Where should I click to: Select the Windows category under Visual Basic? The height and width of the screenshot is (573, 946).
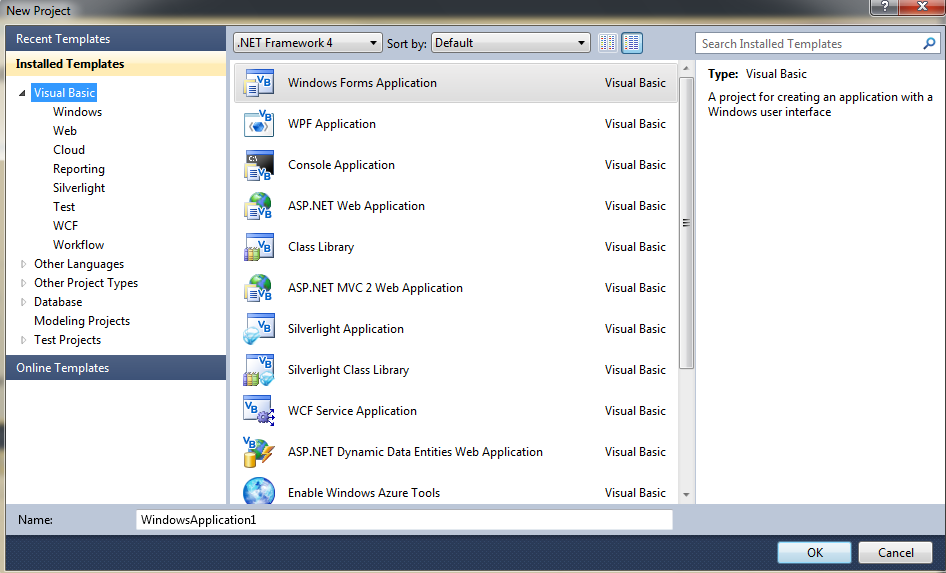(x=77, y=112)
